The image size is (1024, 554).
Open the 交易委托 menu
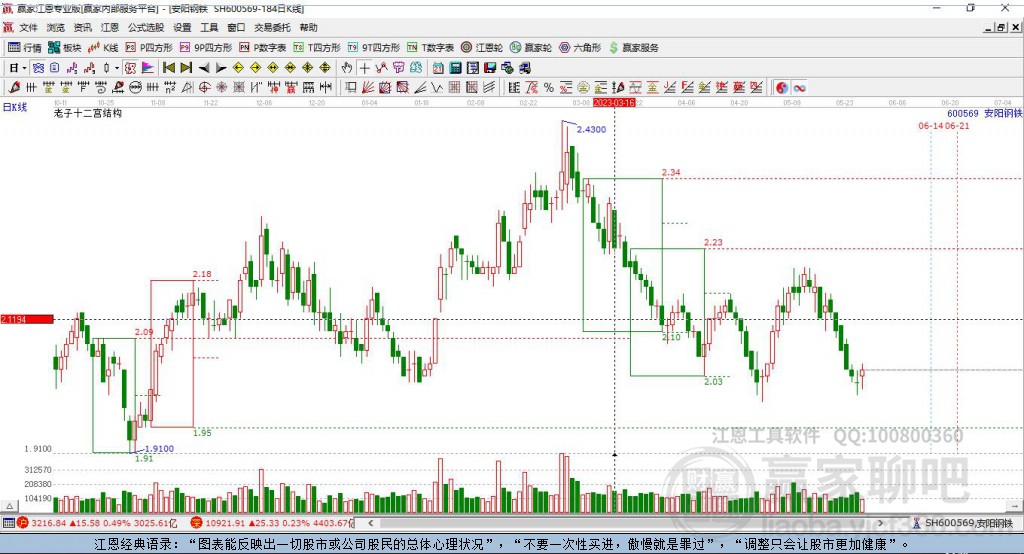pos(272,27)
